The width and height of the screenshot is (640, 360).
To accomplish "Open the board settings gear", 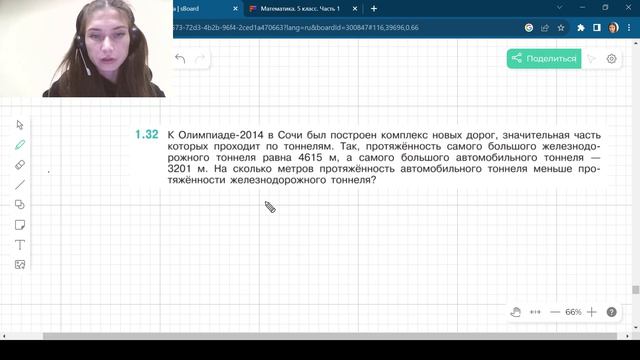I will coord(611,59).
